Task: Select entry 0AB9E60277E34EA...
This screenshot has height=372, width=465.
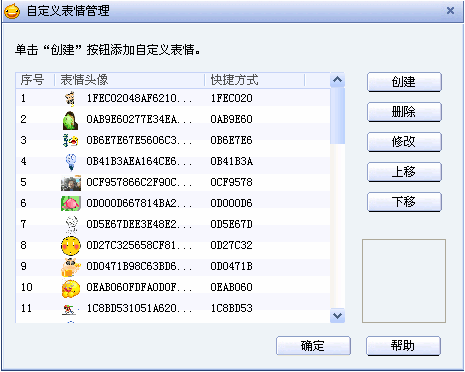Action: click(139, 119)
